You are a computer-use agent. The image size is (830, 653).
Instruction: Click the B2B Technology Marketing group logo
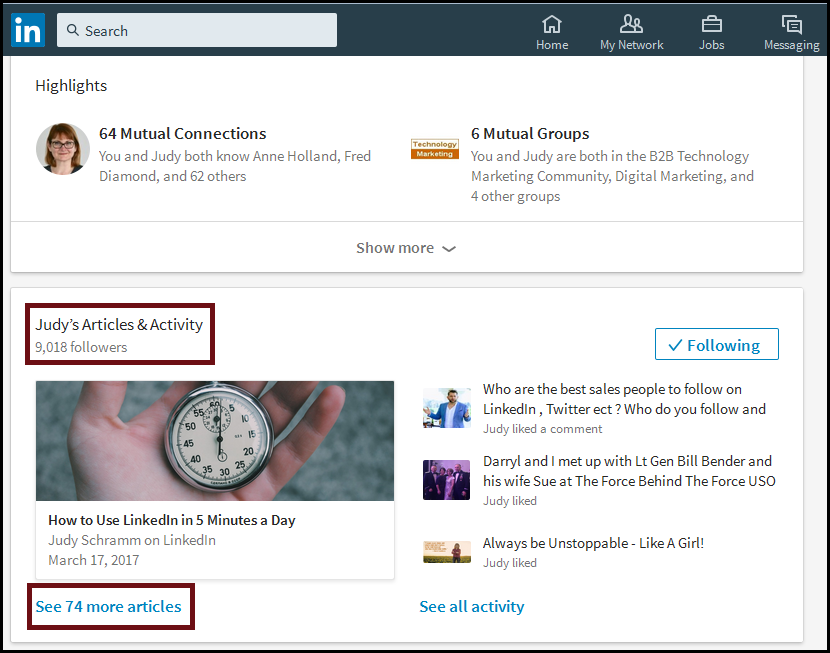click(x=435, y=149)
